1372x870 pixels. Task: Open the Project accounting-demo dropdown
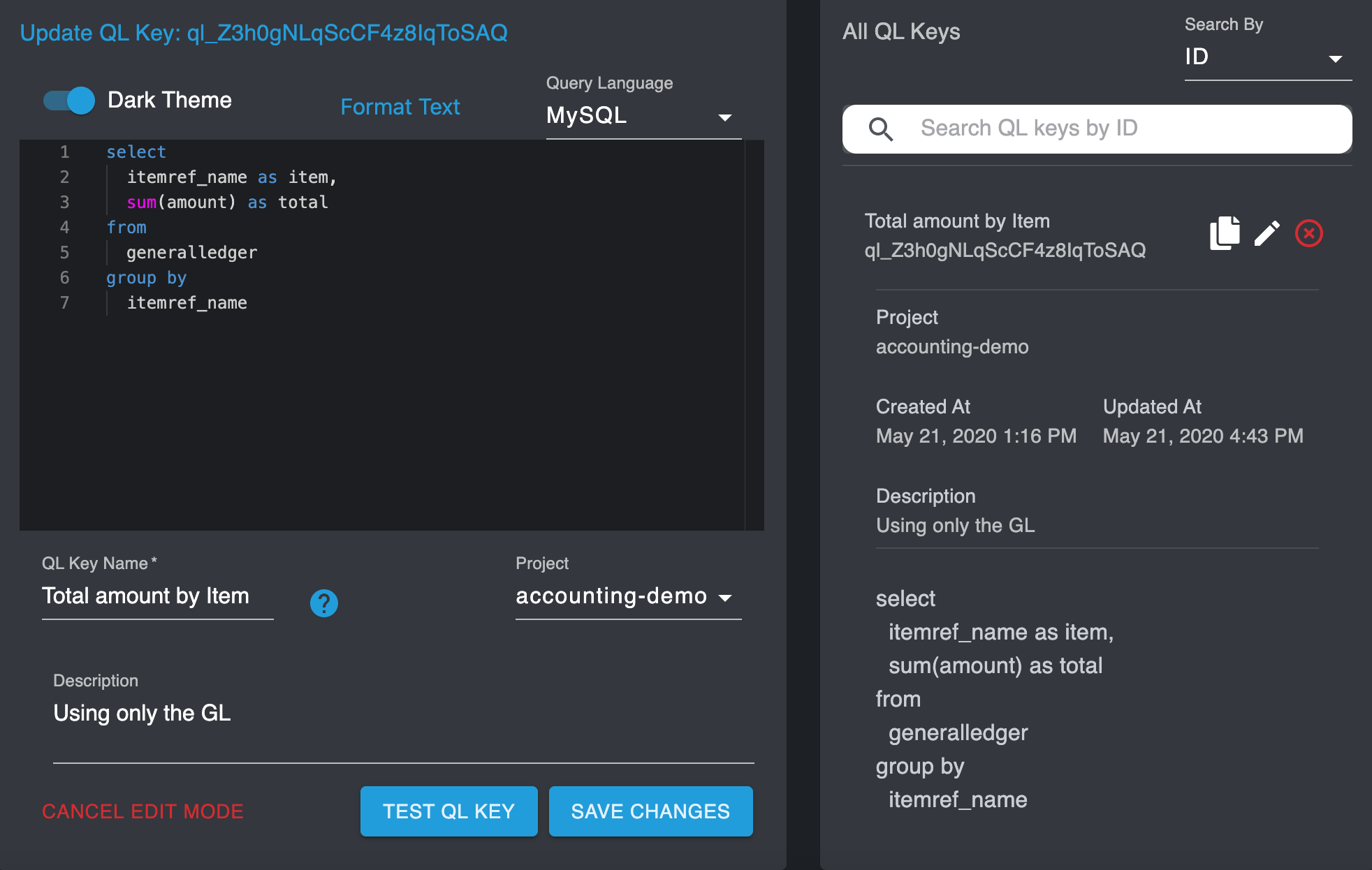(x=628, y=597)
